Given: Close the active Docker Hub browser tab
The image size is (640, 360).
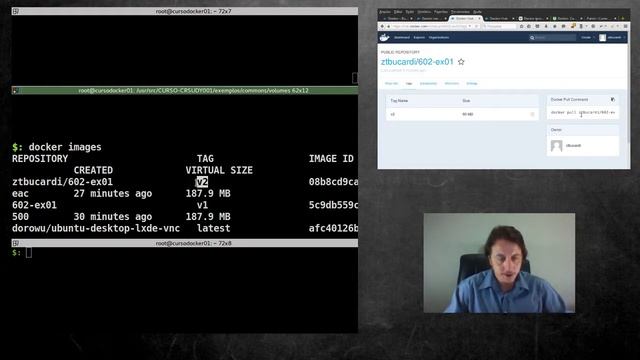Looking at the screenshot, I should point(479,18).
